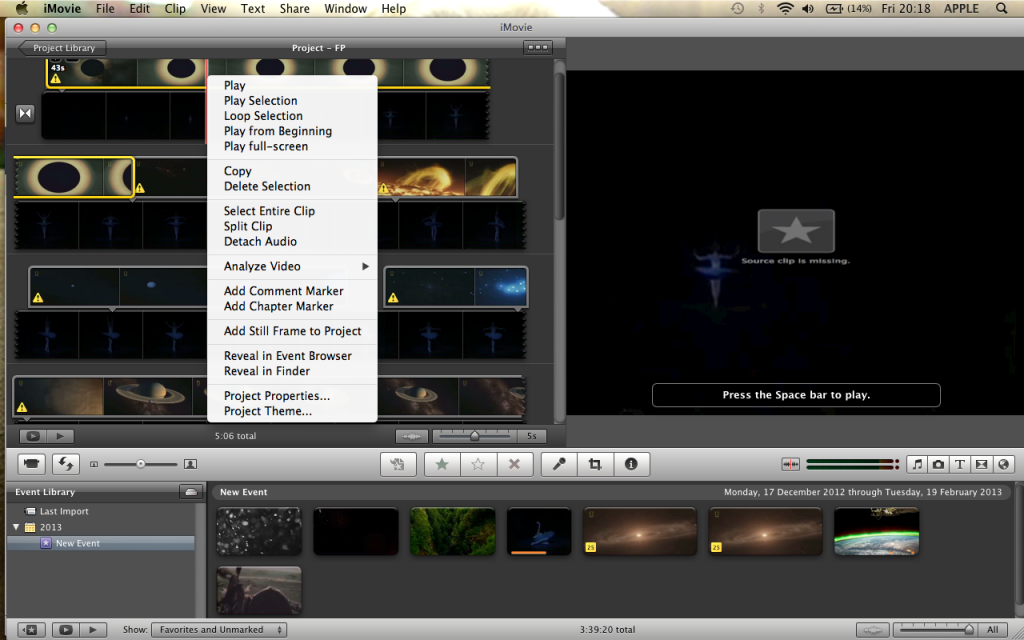Open the Clip menu in menu bar
Viewport: 1024px width, 640px height.
[x=174, y=8]
